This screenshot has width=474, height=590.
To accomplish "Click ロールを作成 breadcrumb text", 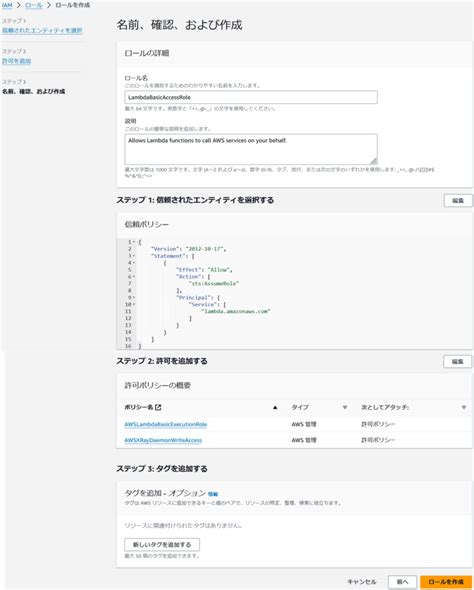I will click(x=72, y=5).
